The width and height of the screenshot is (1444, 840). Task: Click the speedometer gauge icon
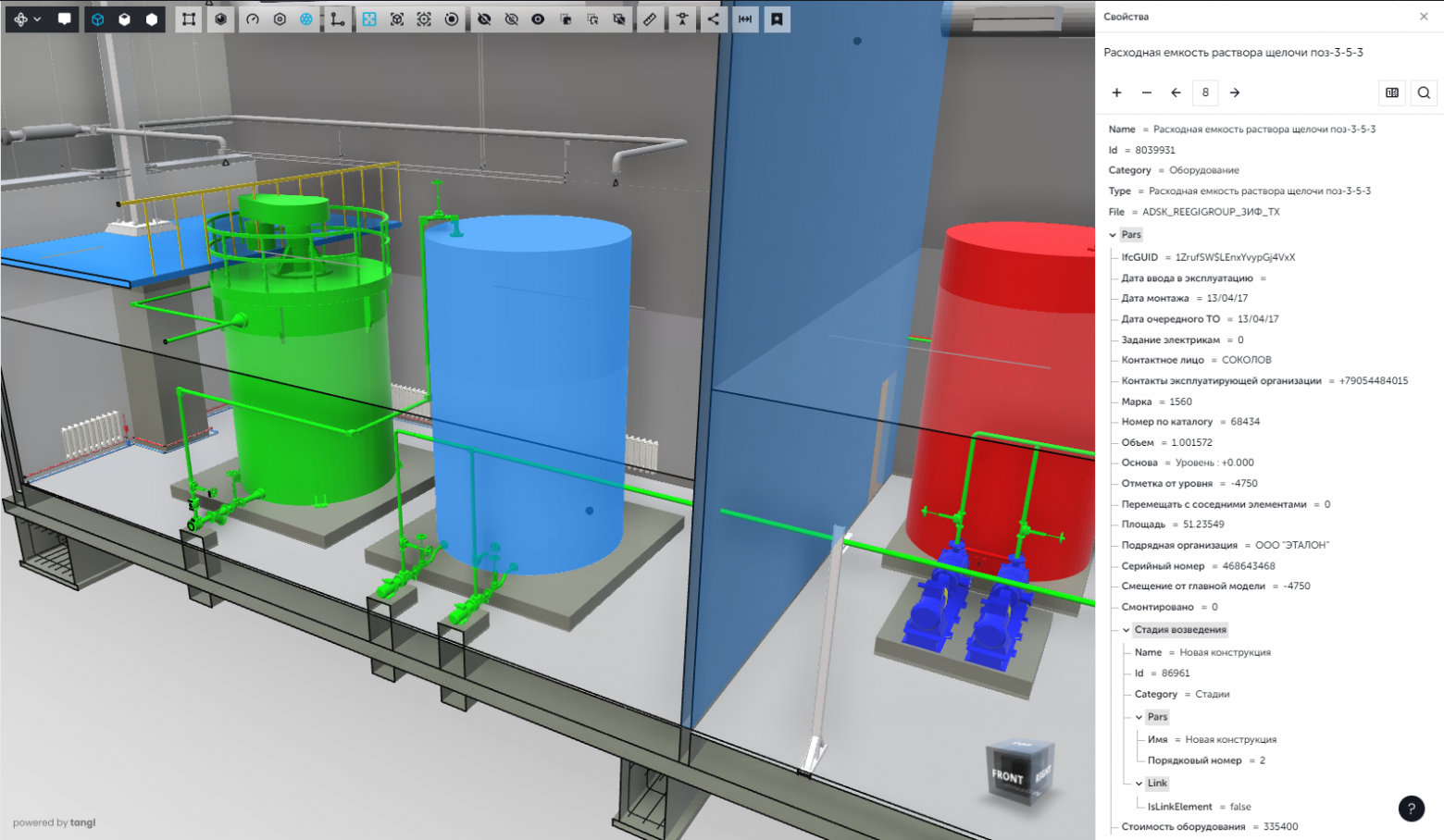tap(253, 19)
